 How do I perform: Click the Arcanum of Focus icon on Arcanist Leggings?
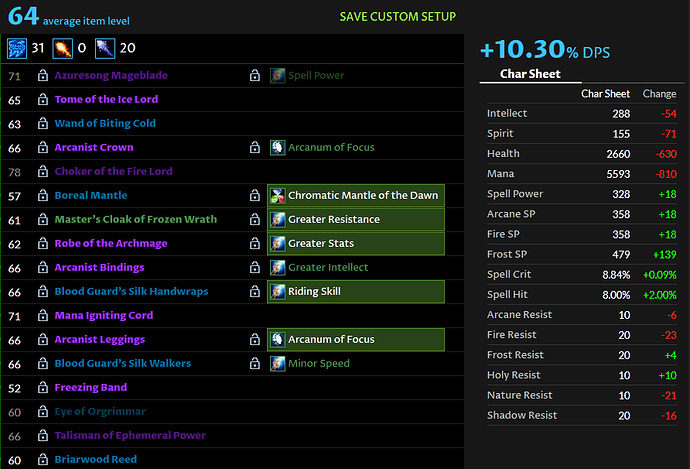277,340
